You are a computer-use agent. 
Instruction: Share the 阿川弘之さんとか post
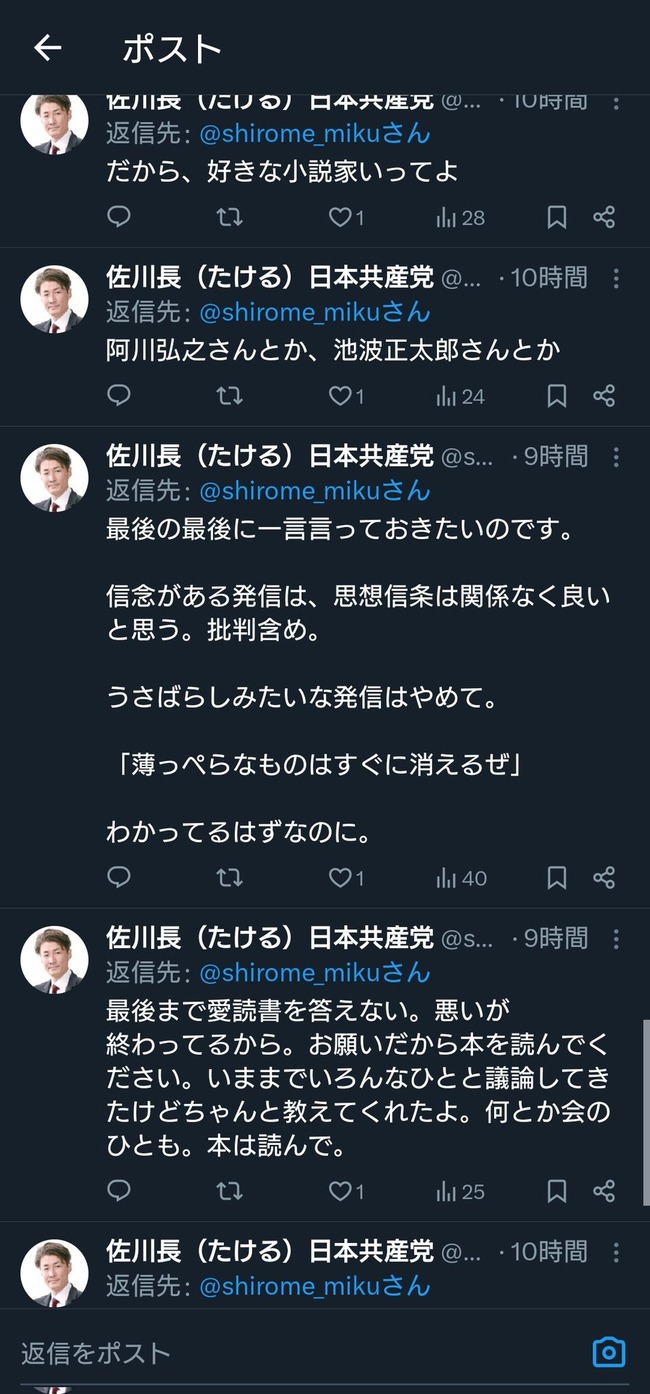tap(604, 396)
